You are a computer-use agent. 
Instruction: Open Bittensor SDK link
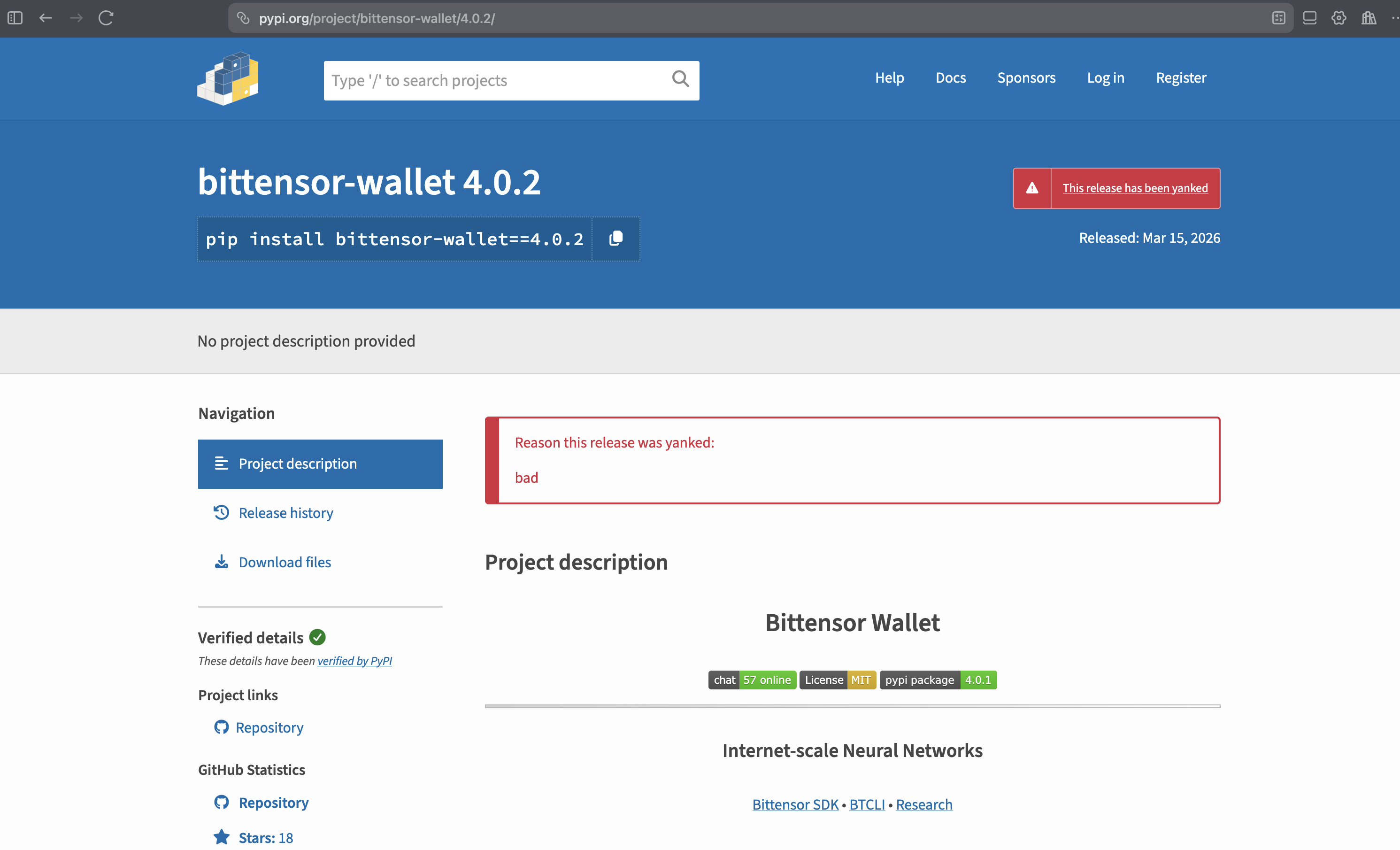(x=795, y=804)
